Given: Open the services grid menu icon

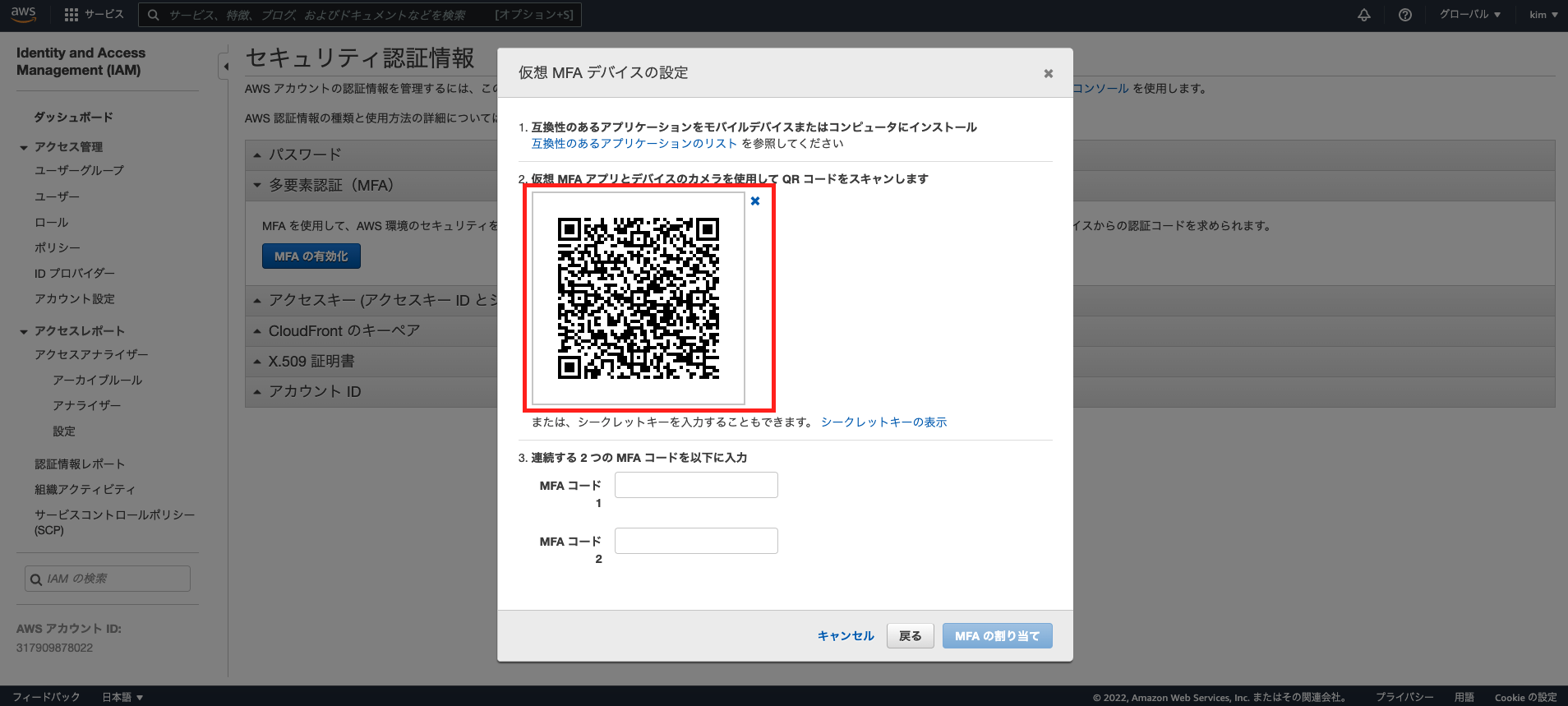Looking at the screenshot, I should pos(71,15).
